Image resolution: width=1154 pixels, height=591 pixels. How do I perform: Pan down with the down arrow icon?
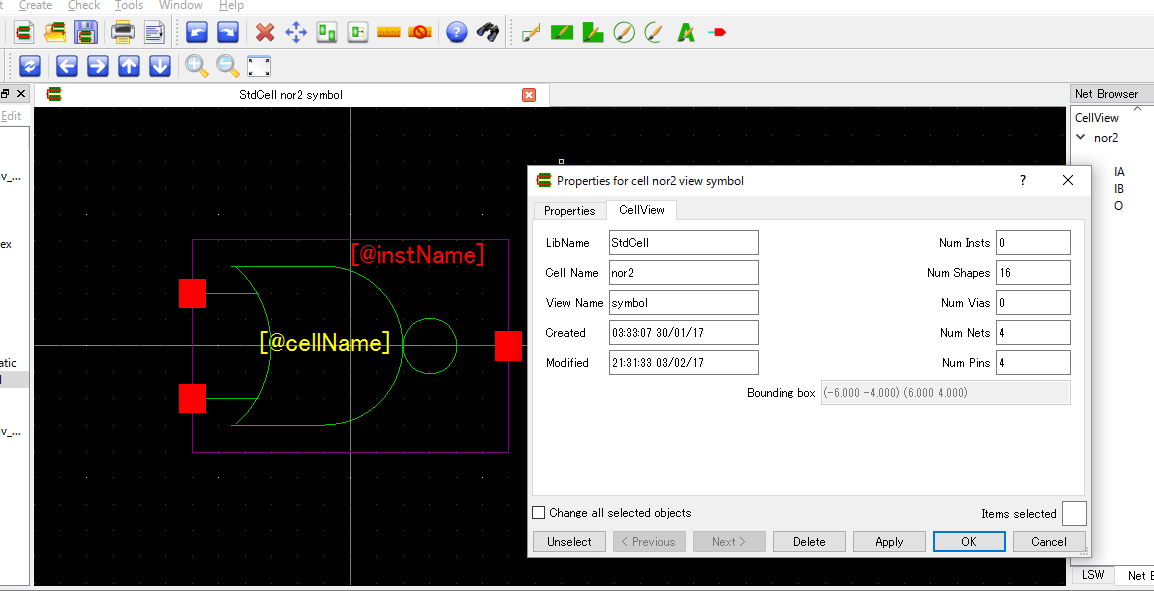point(160,66)
